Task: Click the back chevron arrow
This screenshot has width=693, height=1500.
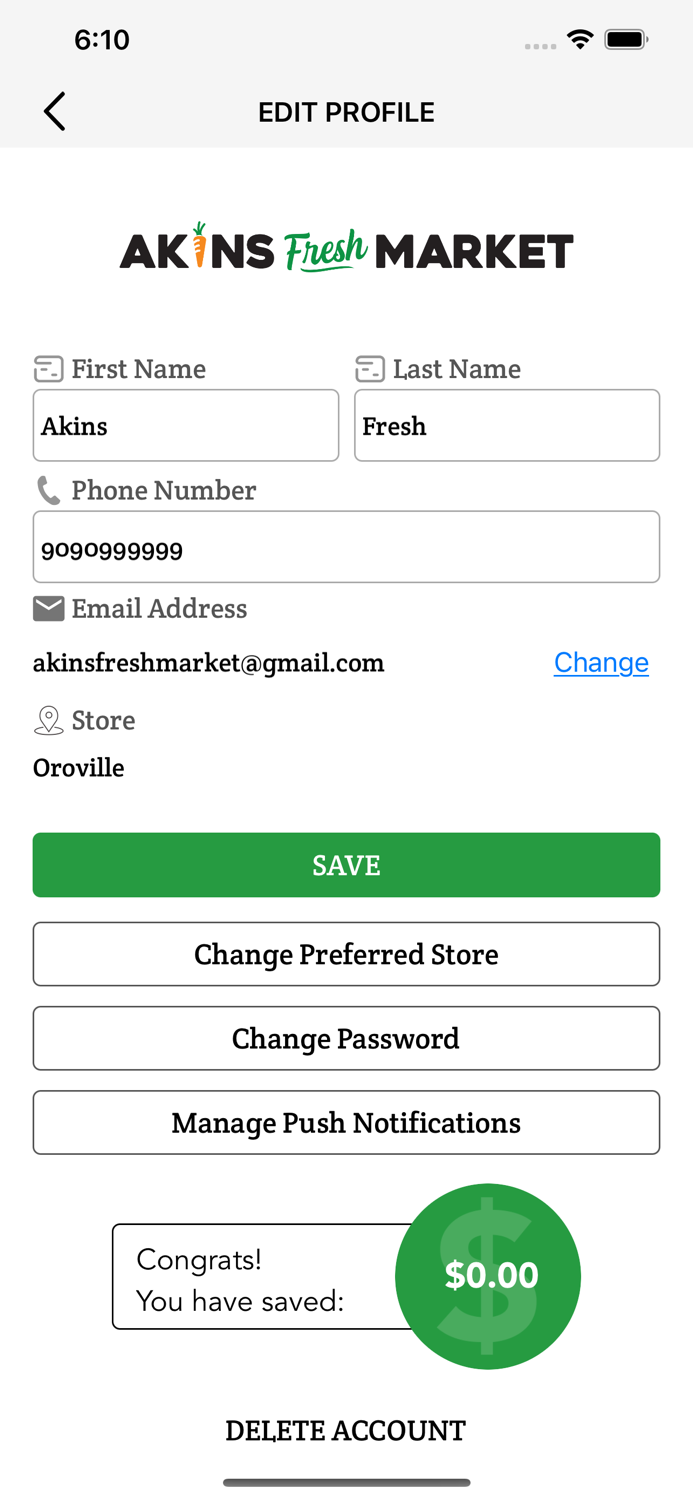Action: [x=55, y=111]
